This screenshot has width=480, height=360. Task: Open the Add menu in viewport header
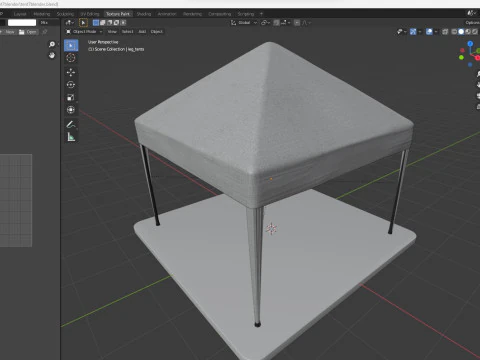coord(142,32)
